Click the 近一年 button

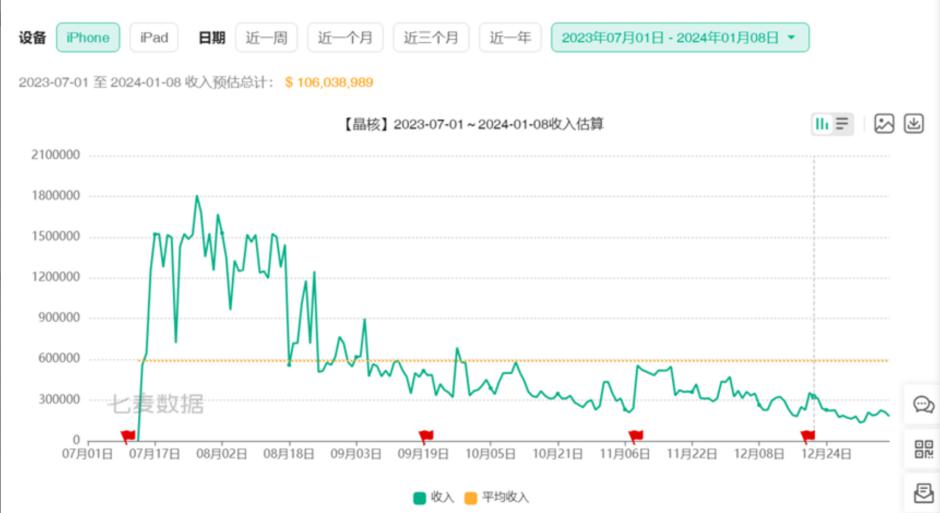[510, 38]
